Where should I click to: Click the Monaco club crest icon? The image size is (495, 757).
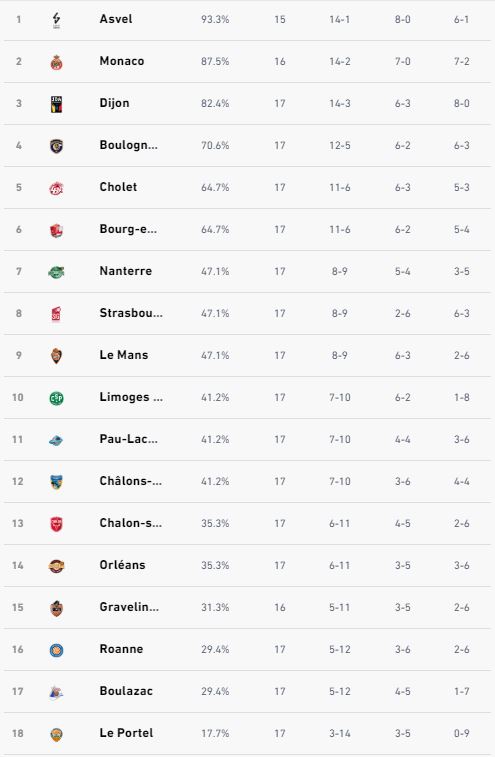point(57,62)
